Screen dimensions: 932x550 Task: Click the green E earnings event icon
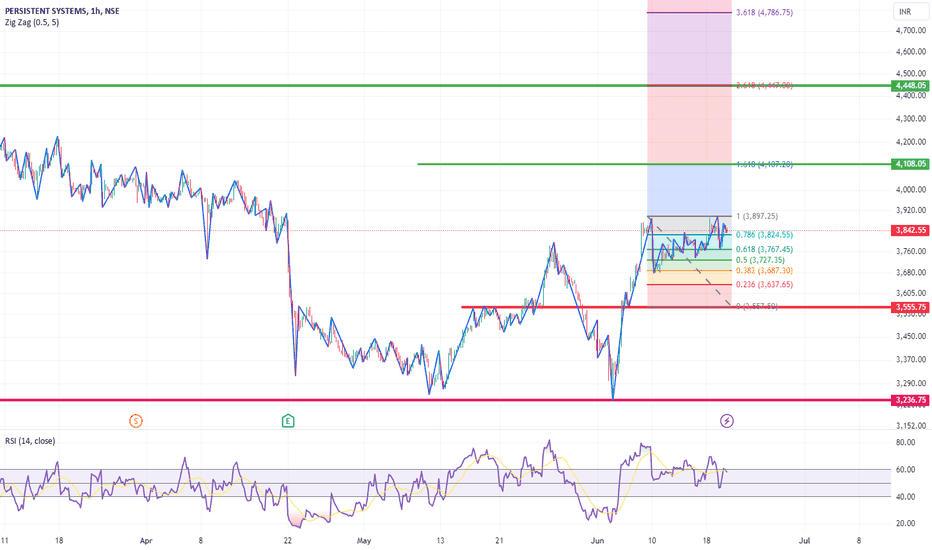coord(288,421)
